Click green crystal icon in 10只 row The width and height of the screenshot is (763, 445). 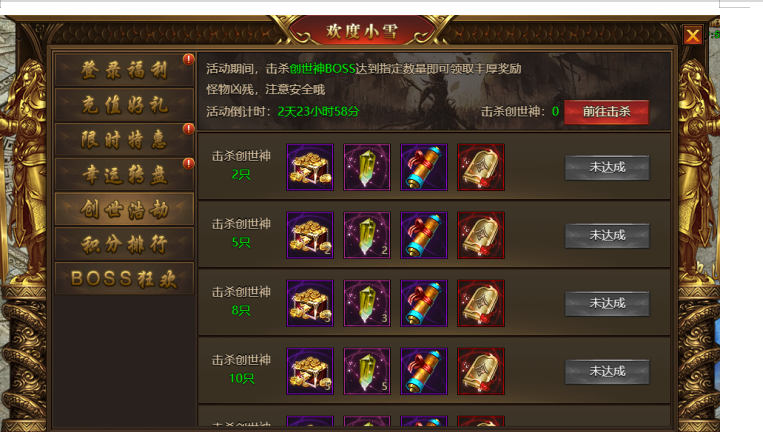click(x=367, y=371)
